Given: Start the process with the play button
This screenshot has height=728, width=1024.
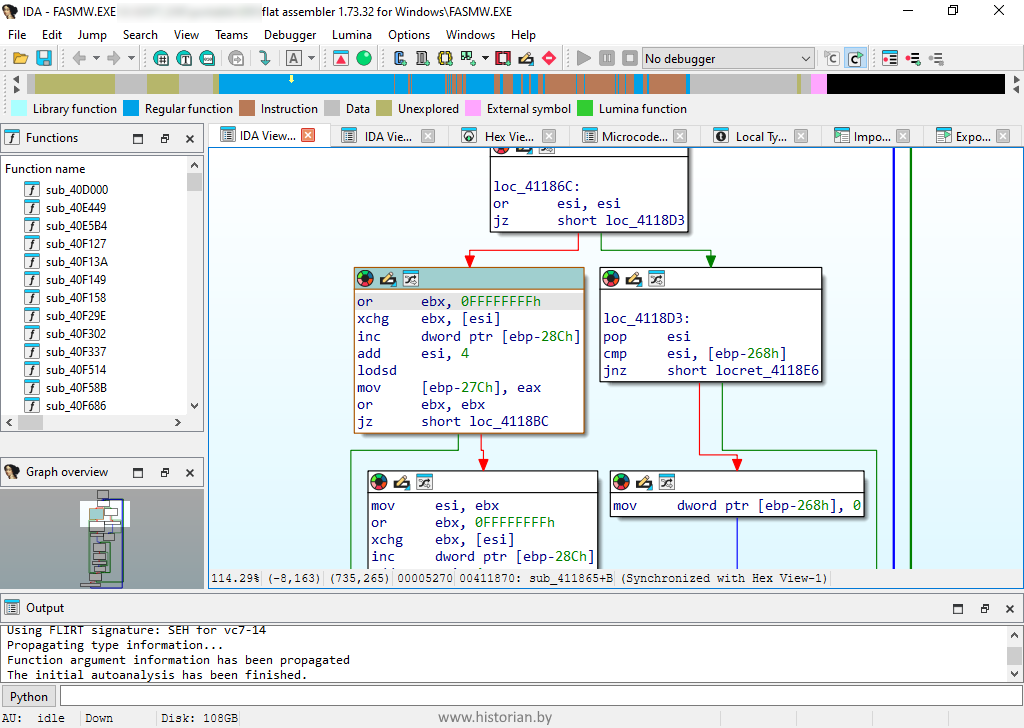Looking at the screenshot, I should tap(584, 58).
